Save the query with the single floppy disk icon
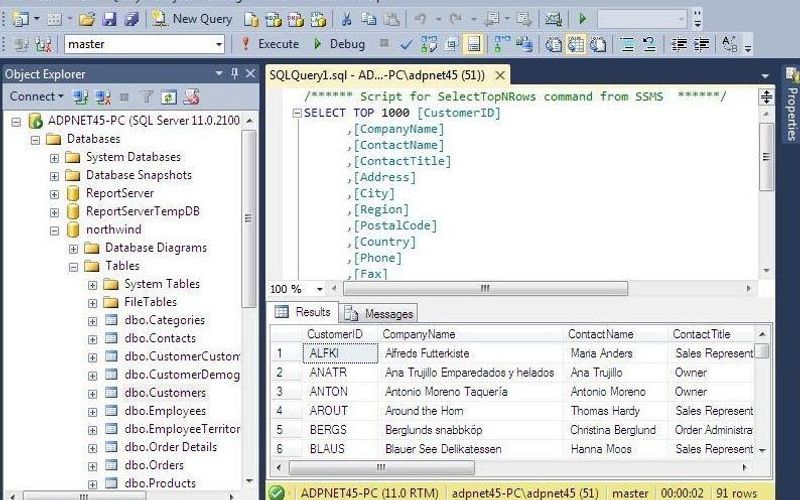This screenshot has width=800, height=500. point(109,19)
